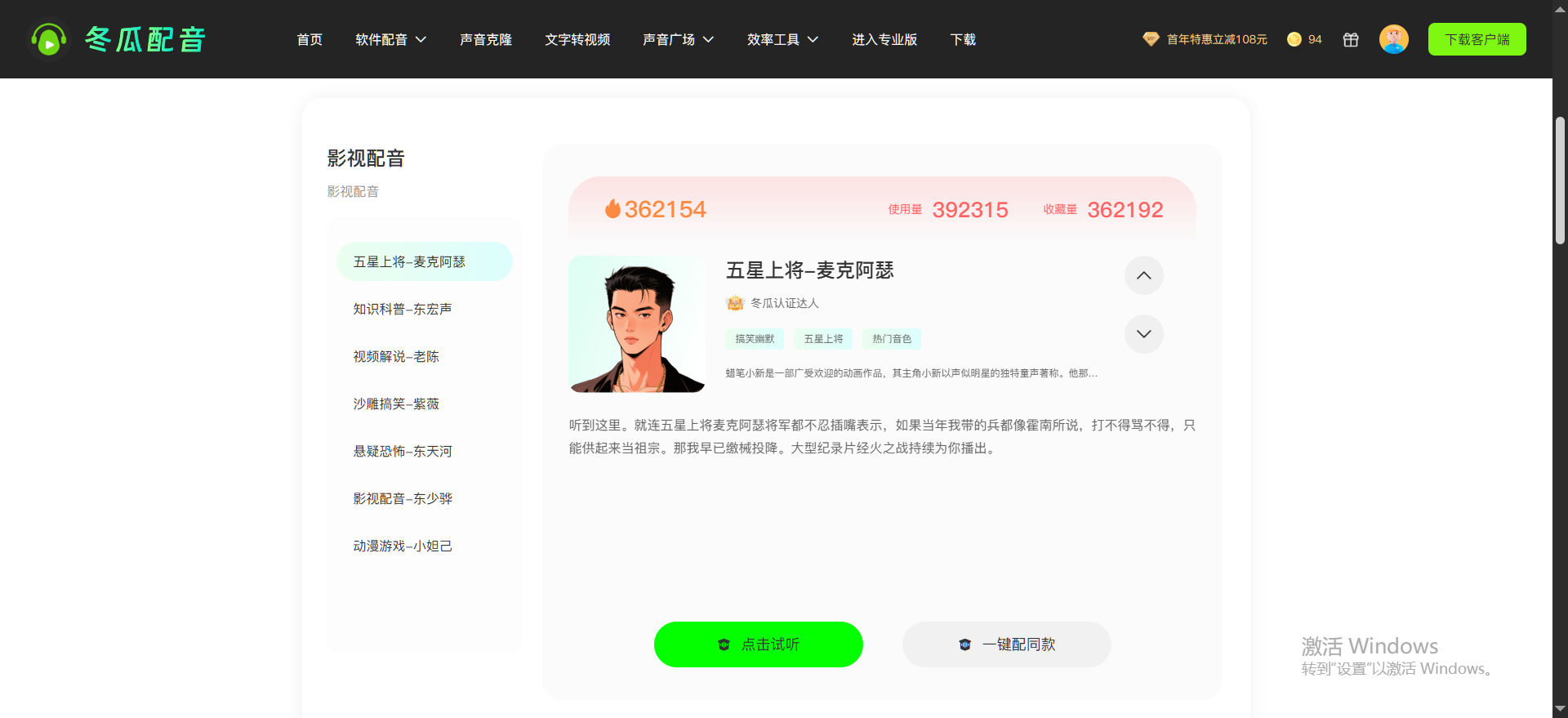The width and height of the screenshot is (1568, 718).
Task: Click the sample script paragraph 听到这里
Action: tap(882, 437)
